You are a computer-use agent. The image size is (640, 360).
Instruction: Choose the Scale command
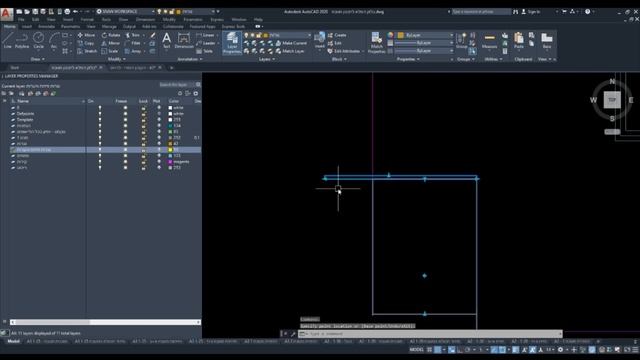coord(109,51)
